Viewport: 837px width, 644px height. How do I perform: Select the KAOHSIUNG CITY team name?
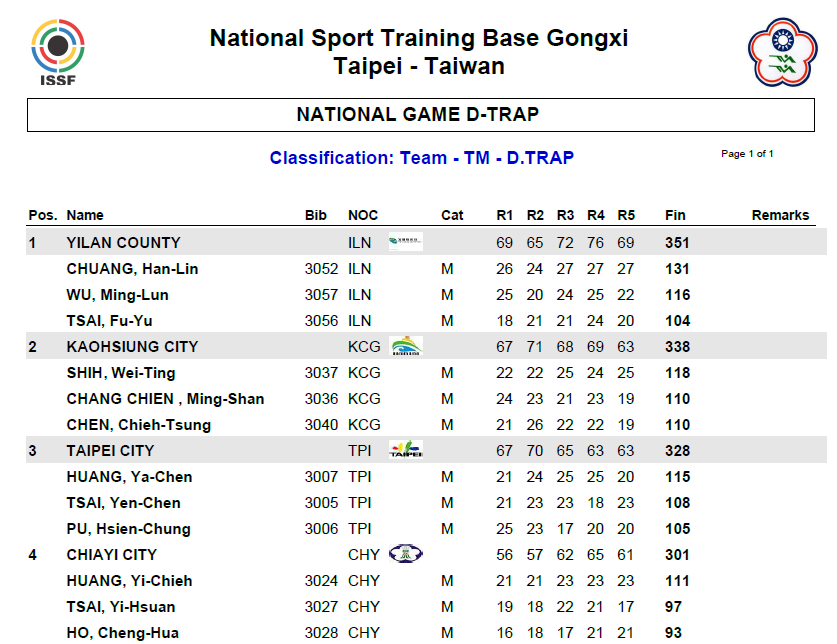(x=132, y=346)
